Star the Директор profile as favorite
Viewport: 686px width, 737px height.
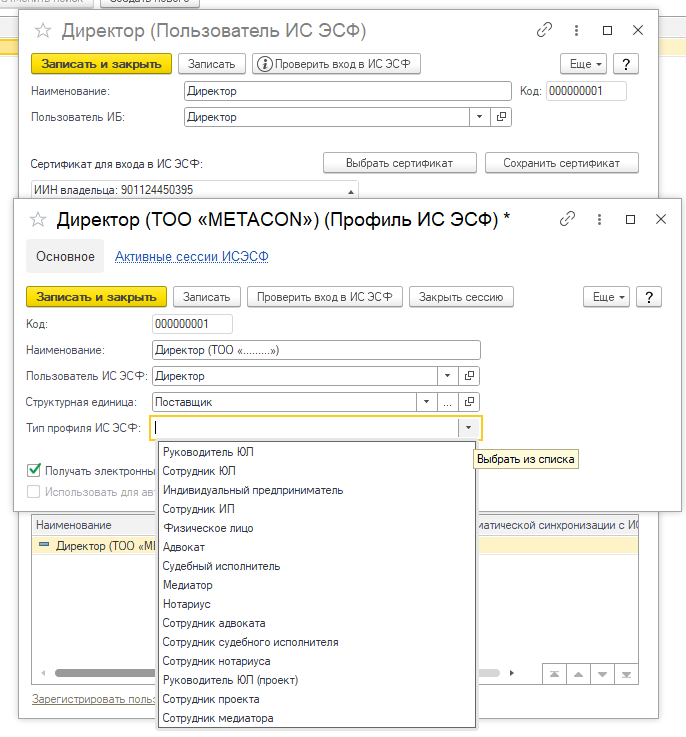[x=38, y=220]
